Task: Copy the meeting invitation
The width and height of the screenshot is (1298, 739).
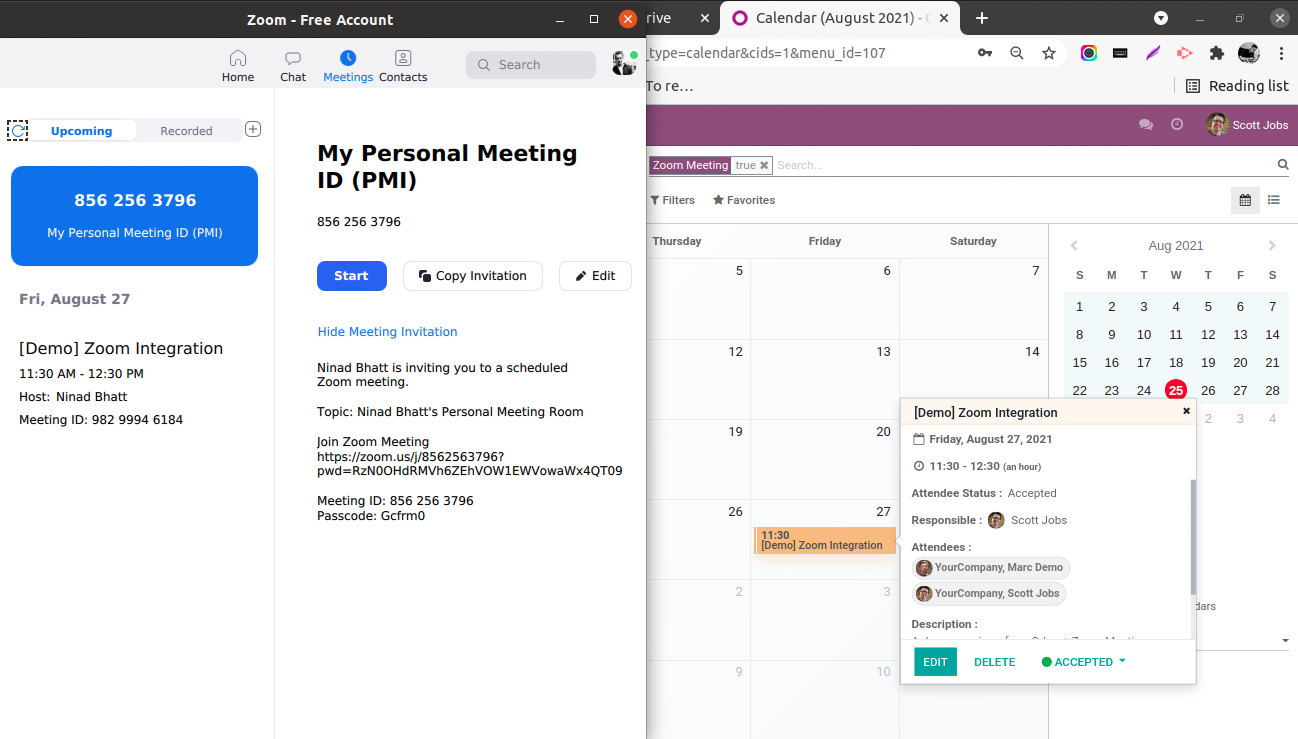Action: click(x=473, y=276)
